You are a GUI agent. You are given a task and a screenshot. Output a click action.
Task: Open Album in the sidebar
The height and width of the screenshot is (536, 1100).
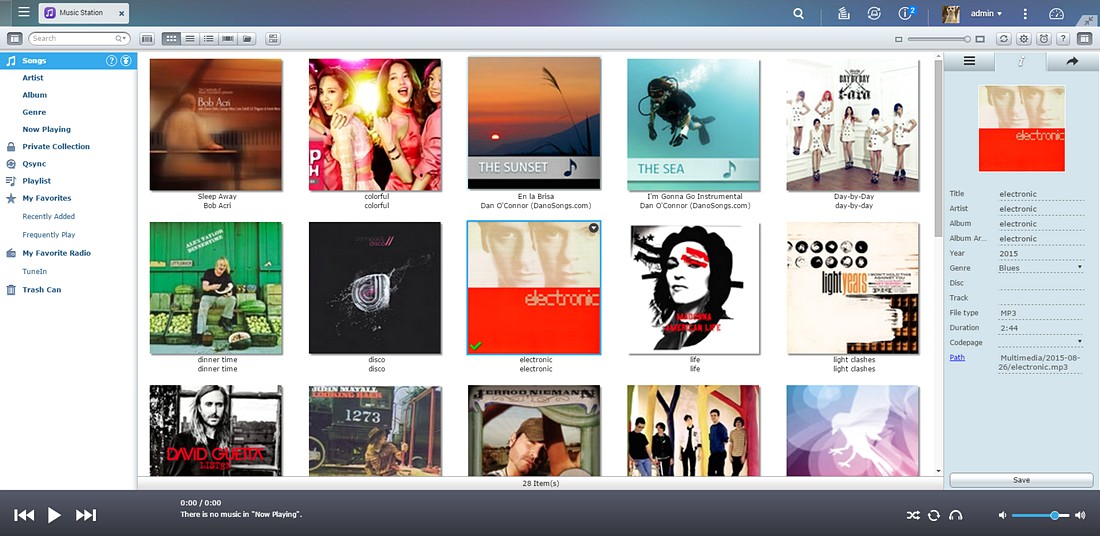(34, 95)
